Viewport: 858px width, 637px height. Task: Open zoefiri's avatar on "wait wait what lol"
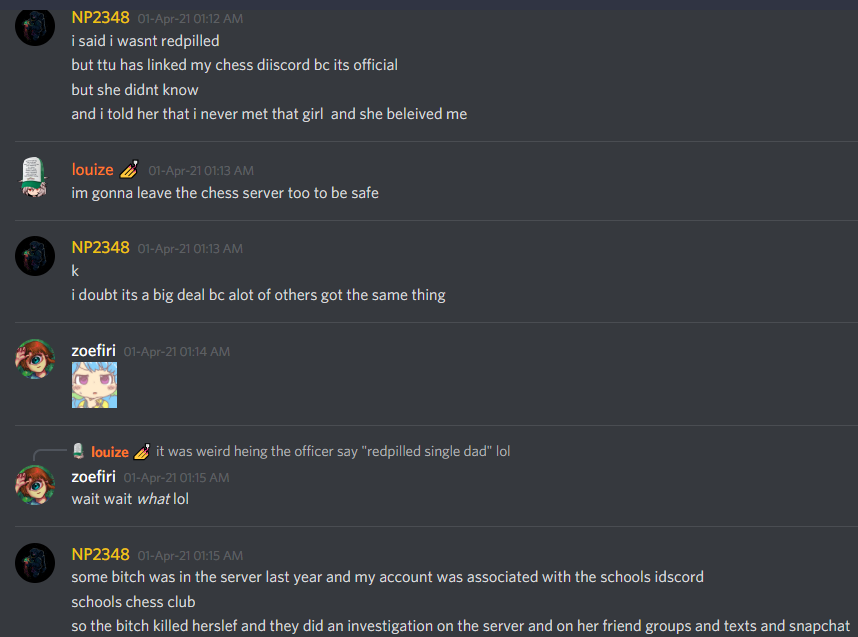pos(34,485)
